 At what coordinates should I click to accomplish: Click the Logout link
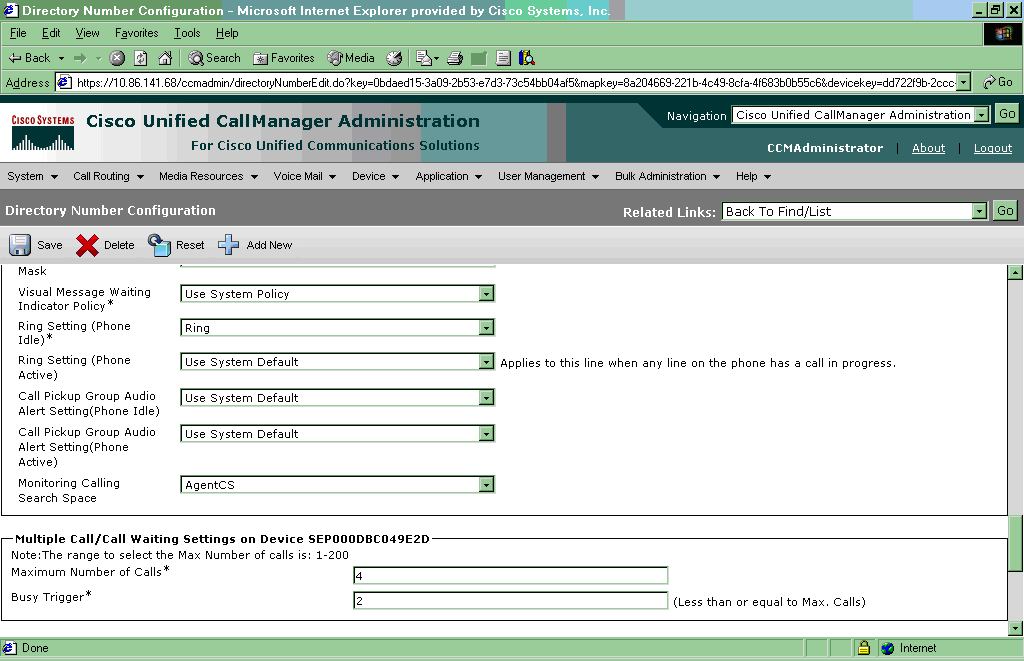coord(993,148)
